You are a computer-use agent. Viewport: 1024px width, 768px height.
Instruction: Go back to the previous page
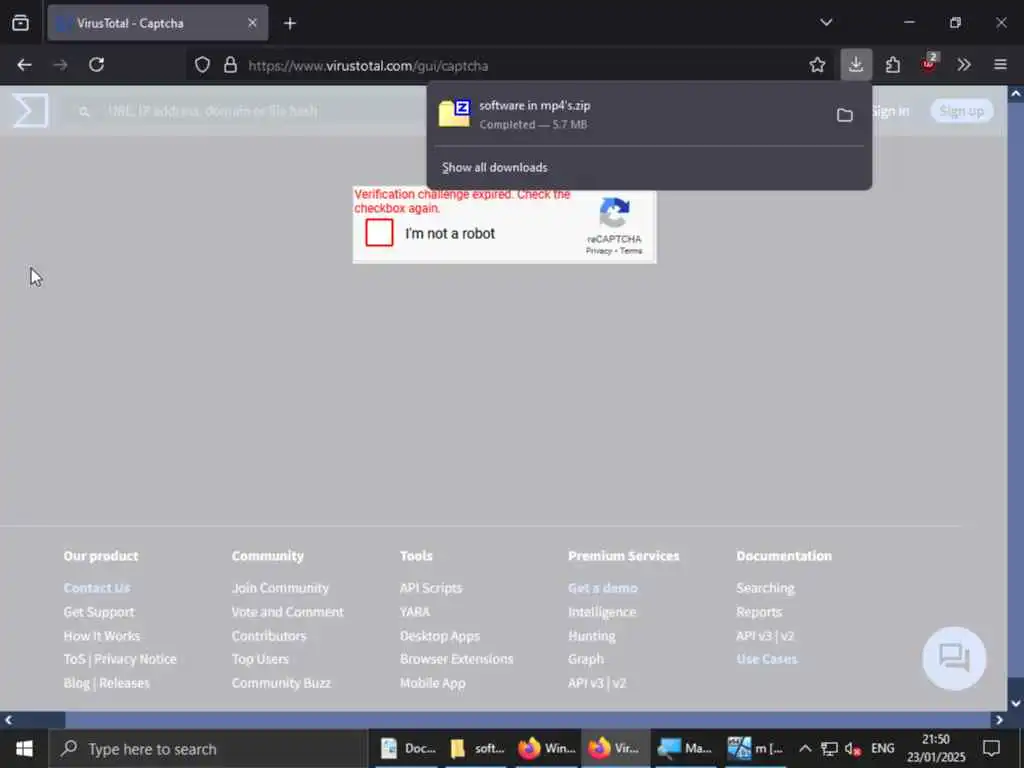coord(24,65)
